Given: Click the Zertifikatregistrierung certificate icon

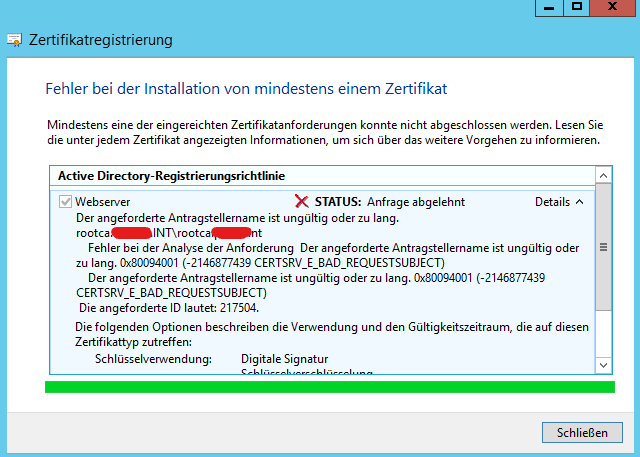Looking at the screenshot, I should coord(15,40).
